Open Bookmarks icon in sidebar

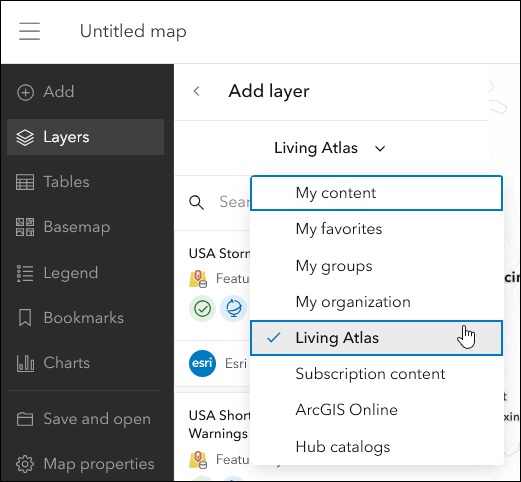tap(25, 318)
